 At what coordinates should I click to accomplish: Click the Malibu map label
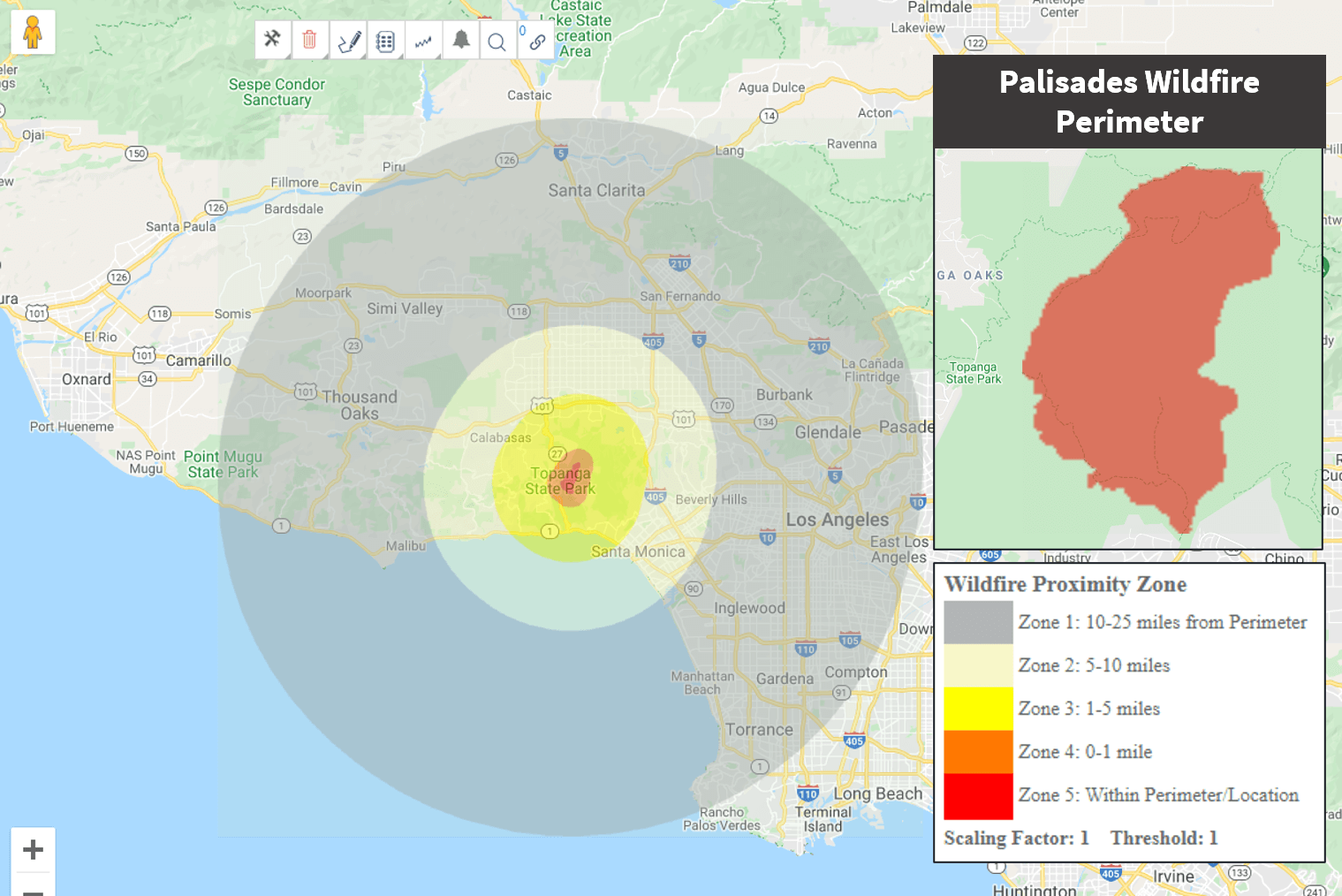pyautogui.click(x=406, y=546)
